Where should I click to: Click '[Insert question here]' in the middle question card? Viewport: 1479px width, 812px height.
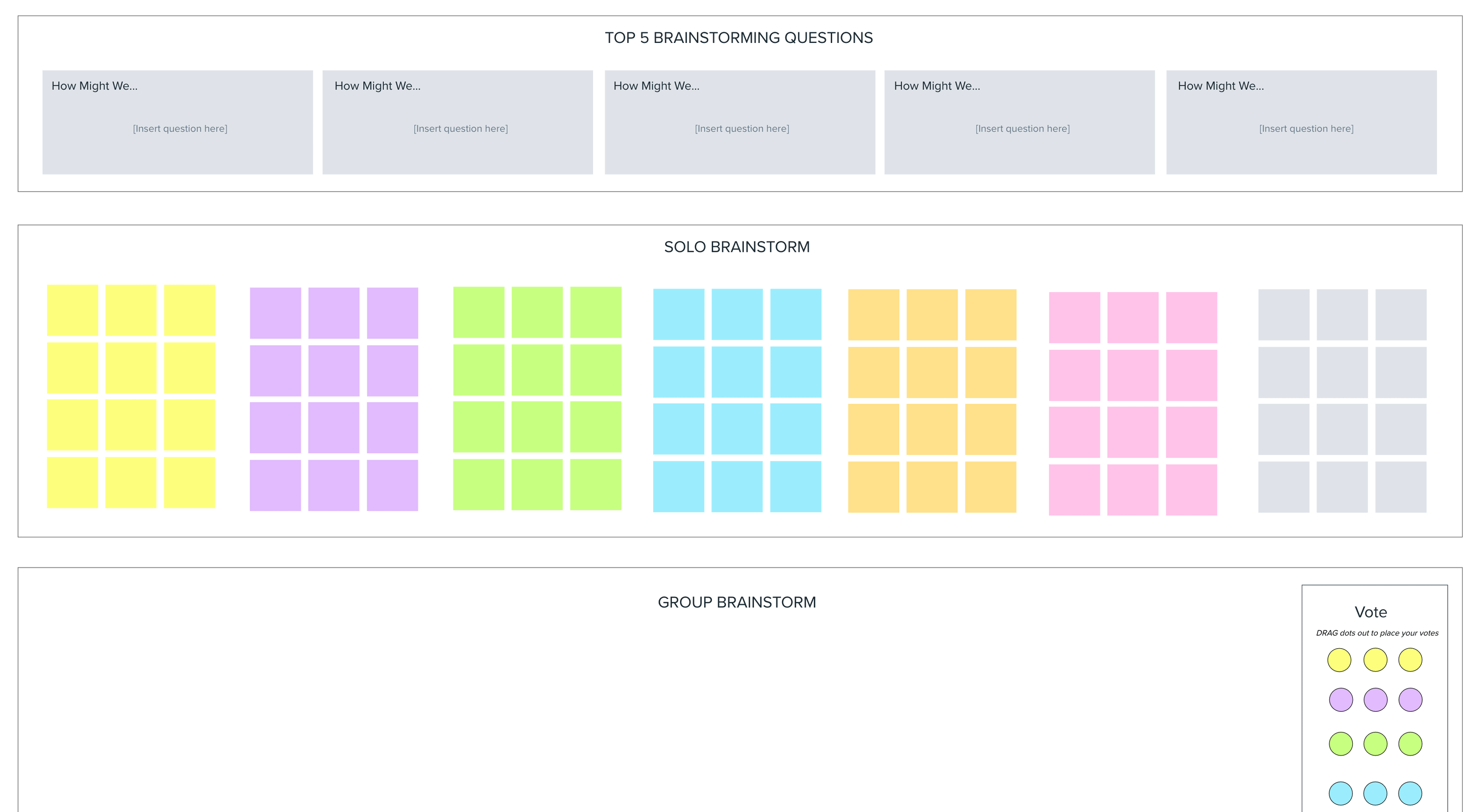tap(742, 129)
